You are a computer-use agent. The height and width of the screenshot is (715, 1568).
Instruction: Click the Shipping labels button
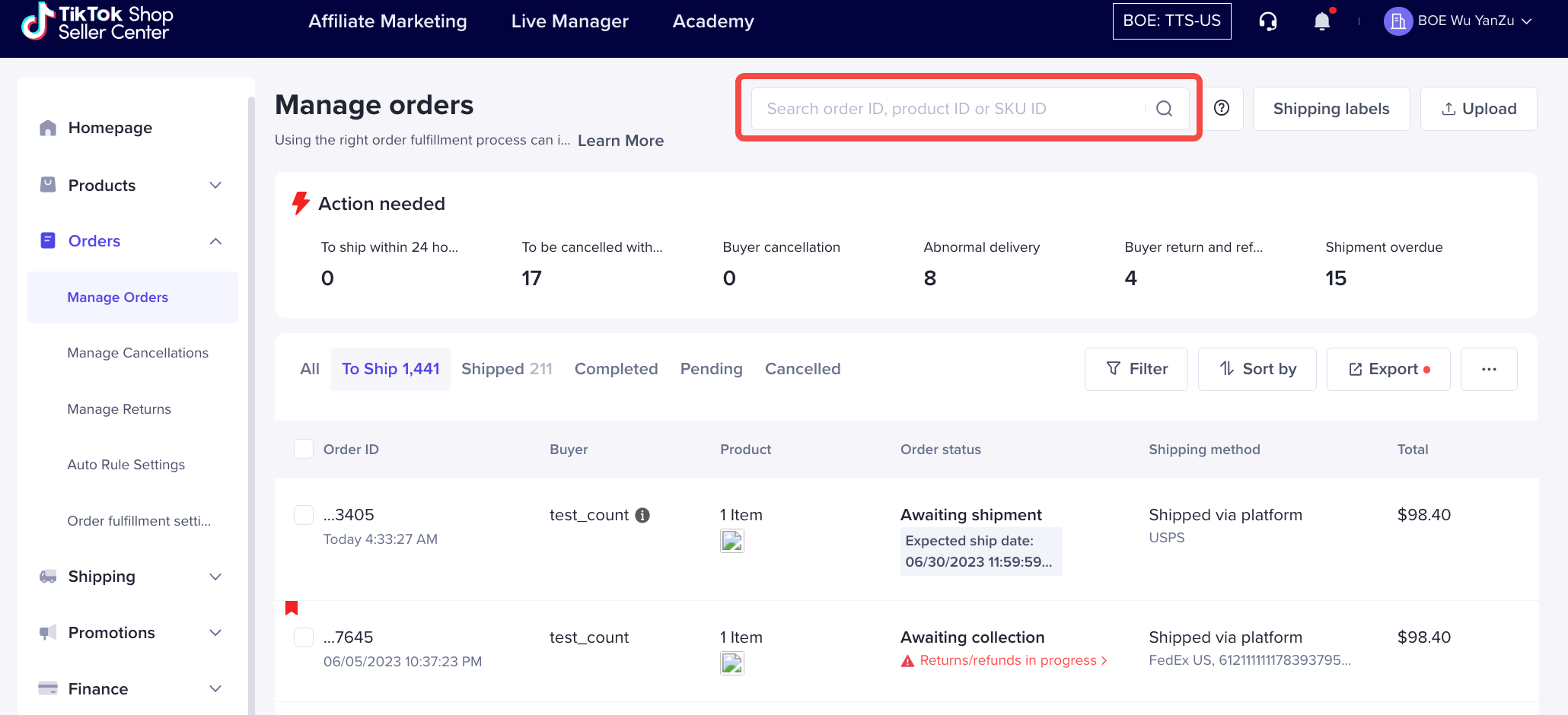[1331, 109]
